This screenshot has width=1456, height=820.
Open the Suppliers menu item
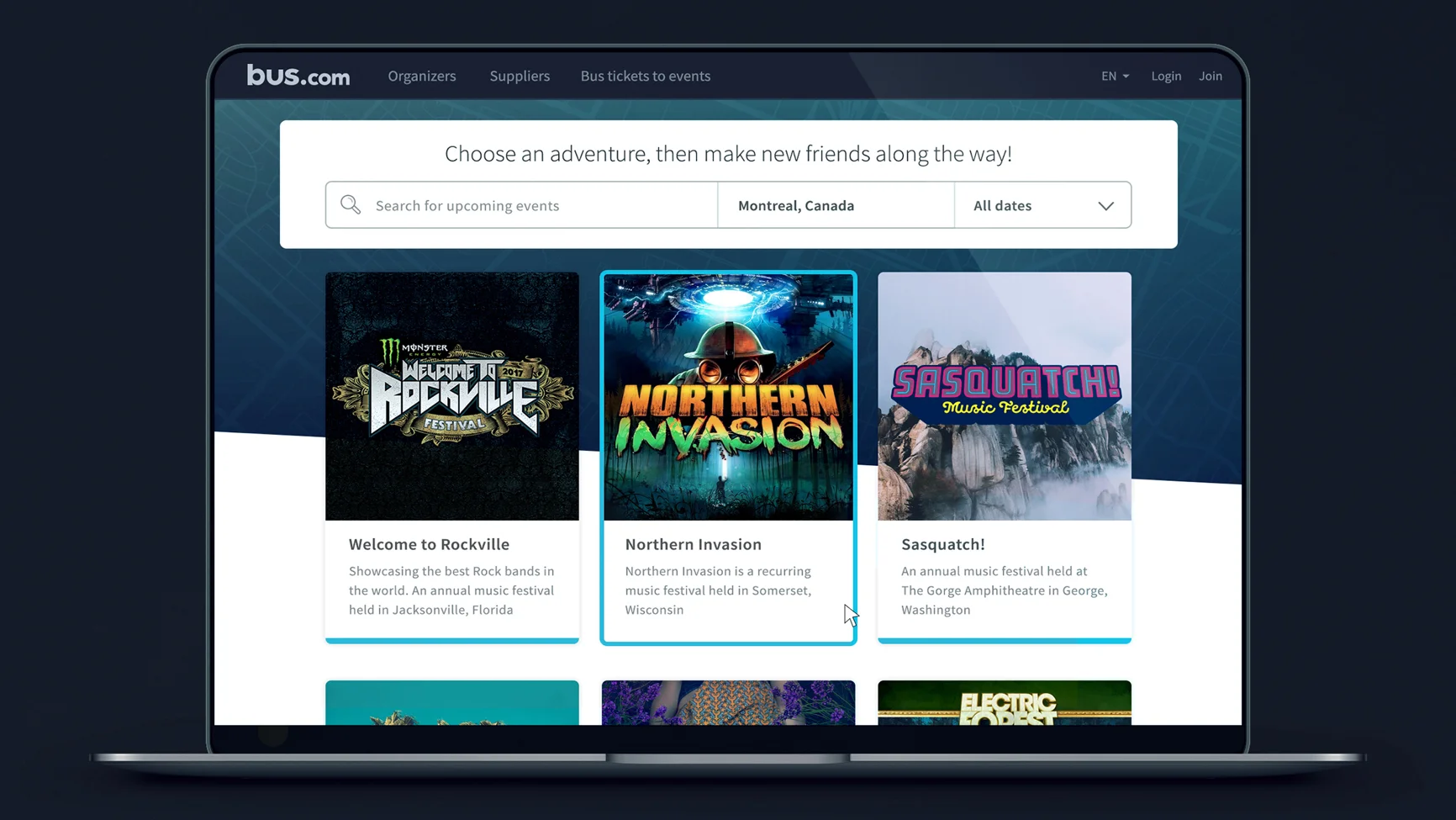[x=520, y=76]
